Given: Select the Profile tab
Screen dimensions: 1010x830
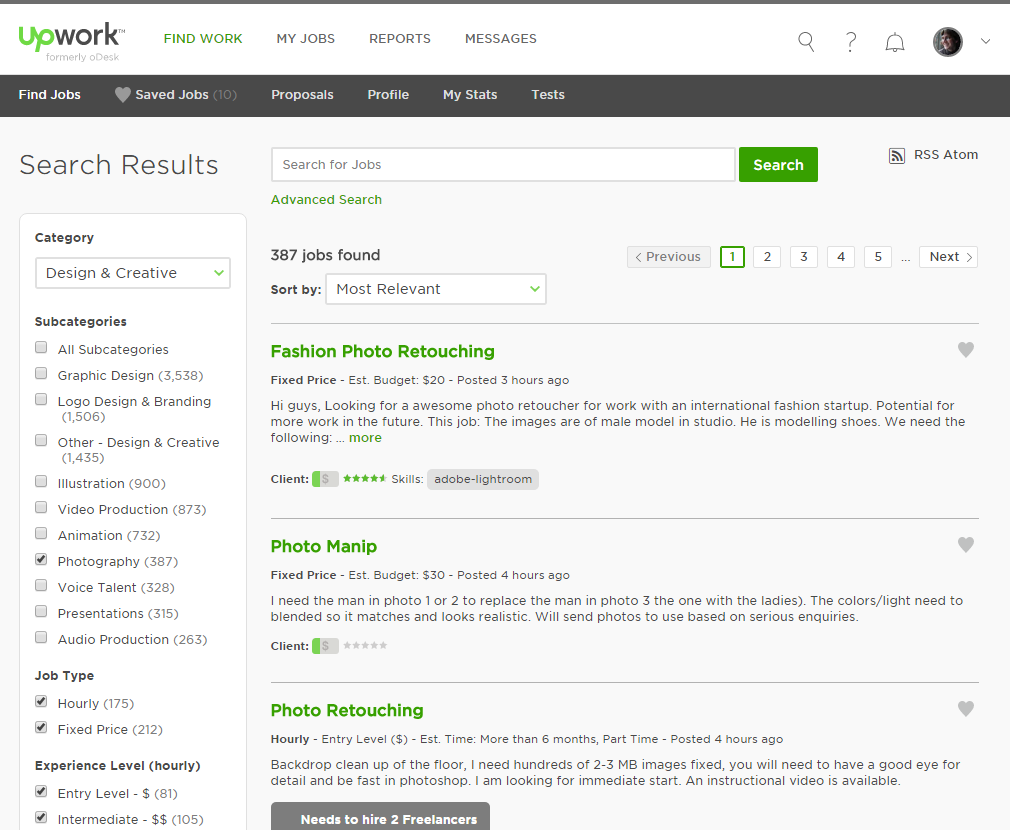Looking at the screenshot, I should (x=388, y=95).
